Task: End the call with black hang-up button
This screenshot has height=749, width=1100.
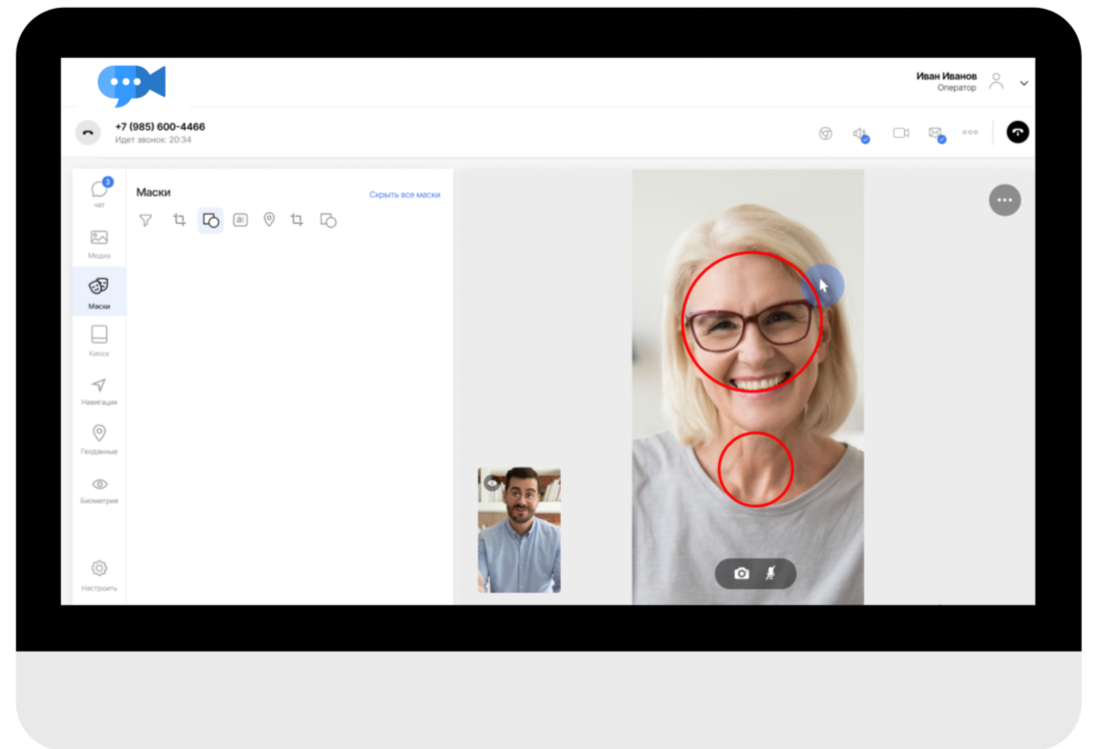Action: tap(1017, 132)
